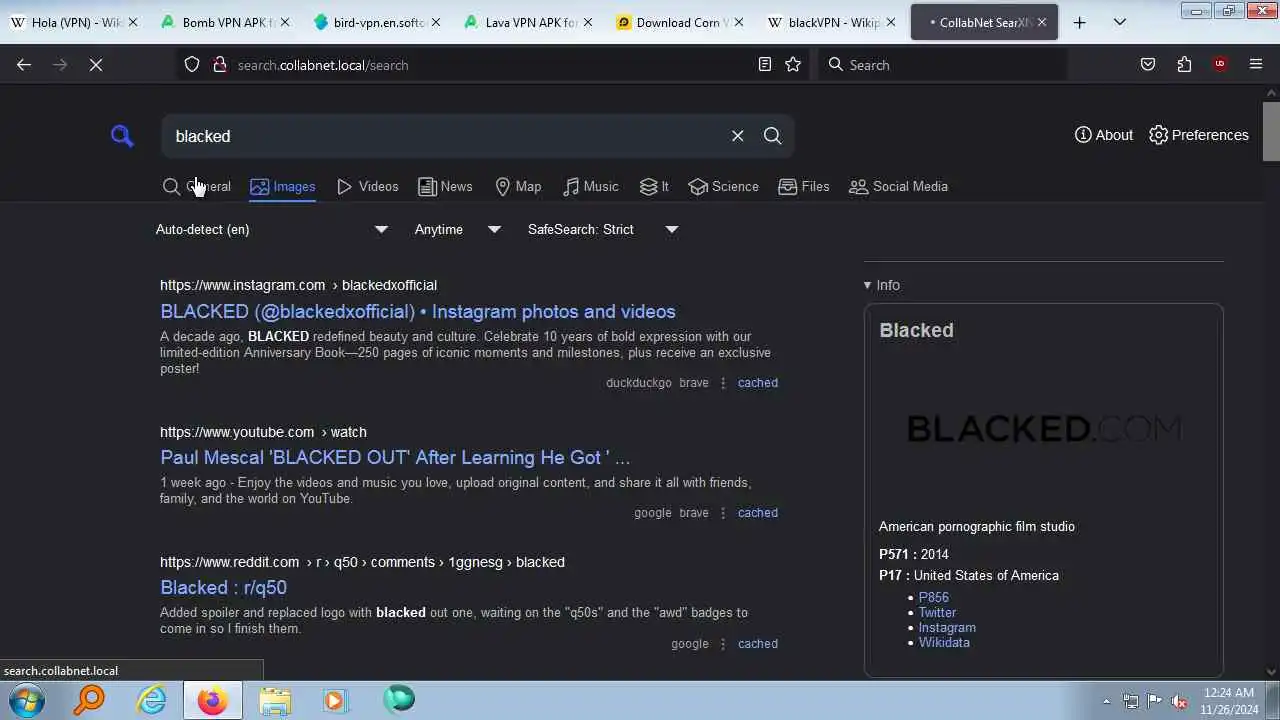Open the Blacked : r/q50 Reddit result

223,587
